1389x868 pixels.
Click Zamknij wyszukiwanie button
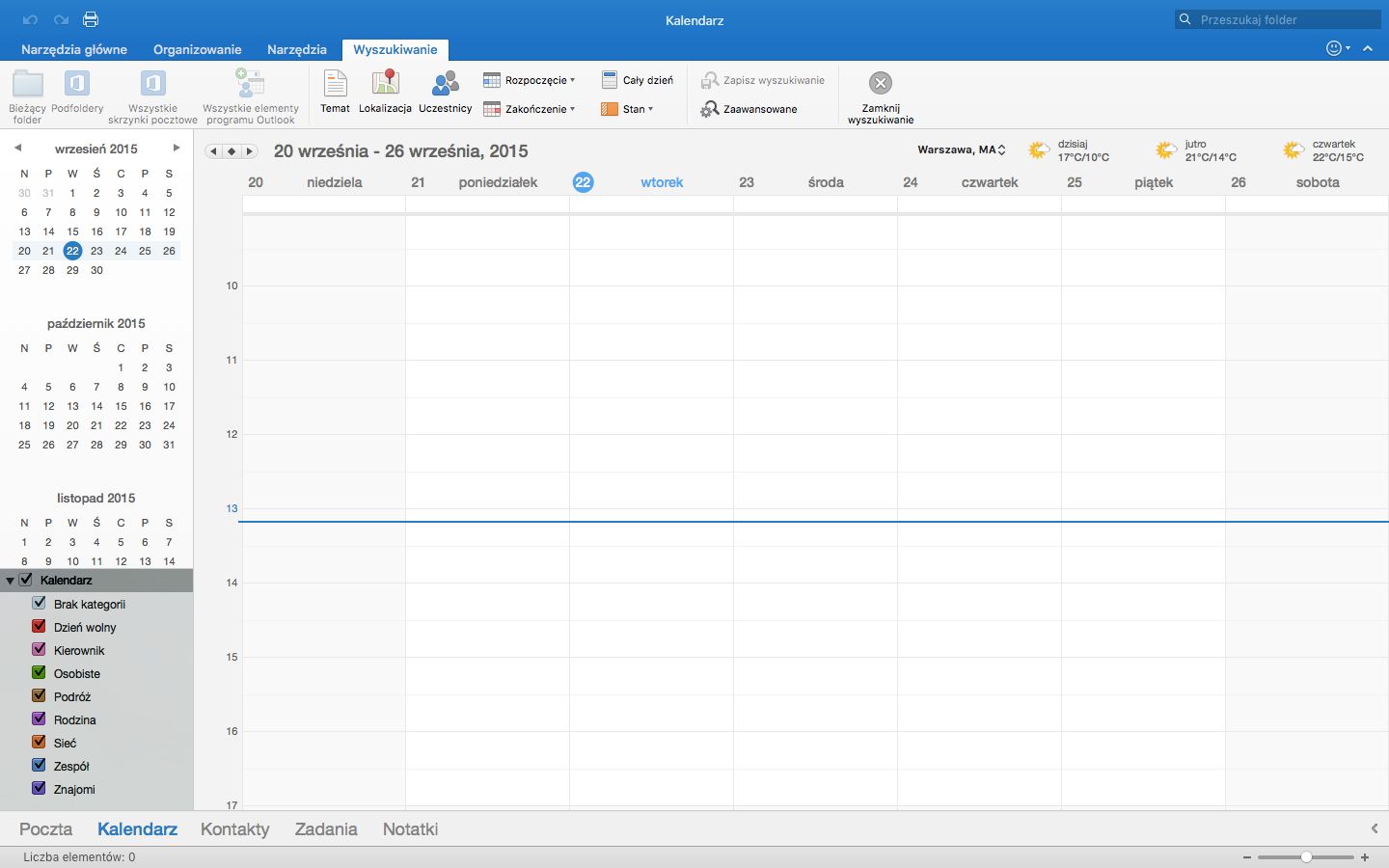(x=881, y=97)
